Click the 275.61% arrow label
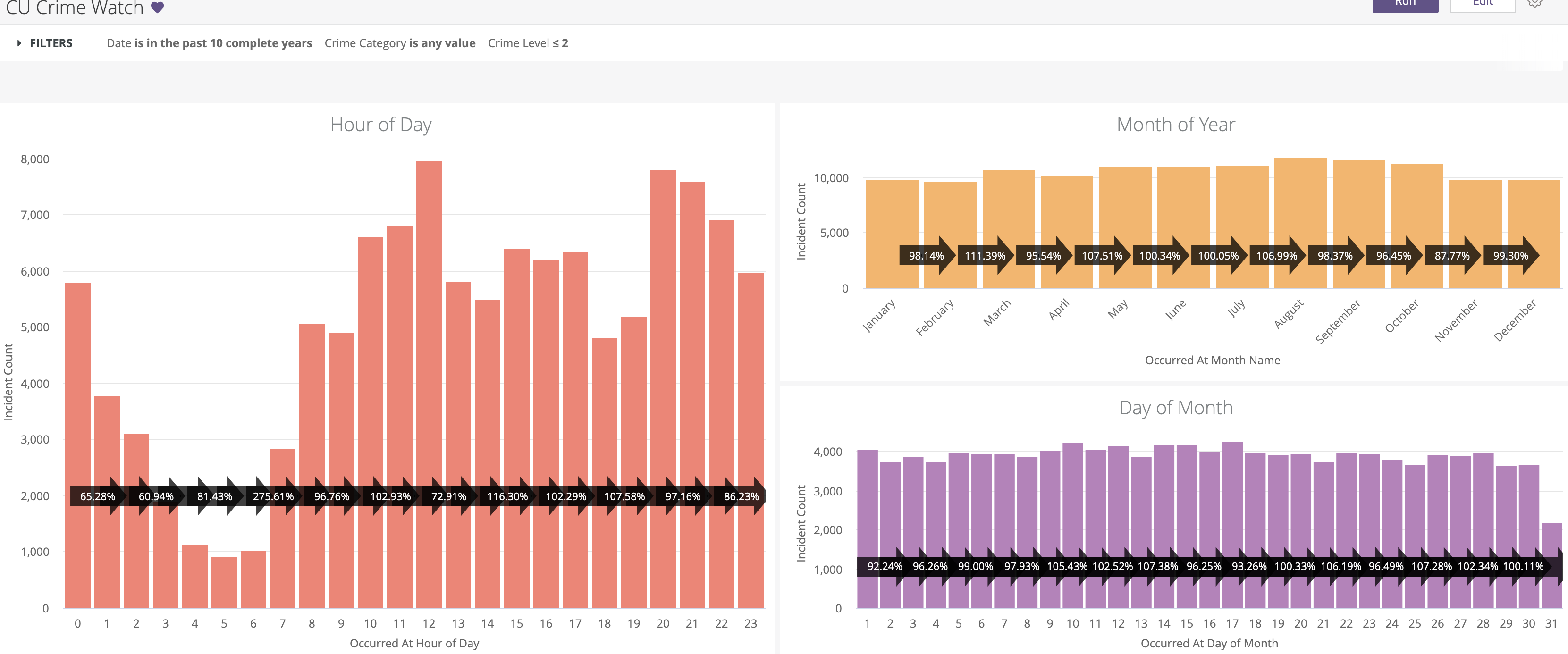The width and height of the screenshot is (1568, 654). (x=273, y=496)
